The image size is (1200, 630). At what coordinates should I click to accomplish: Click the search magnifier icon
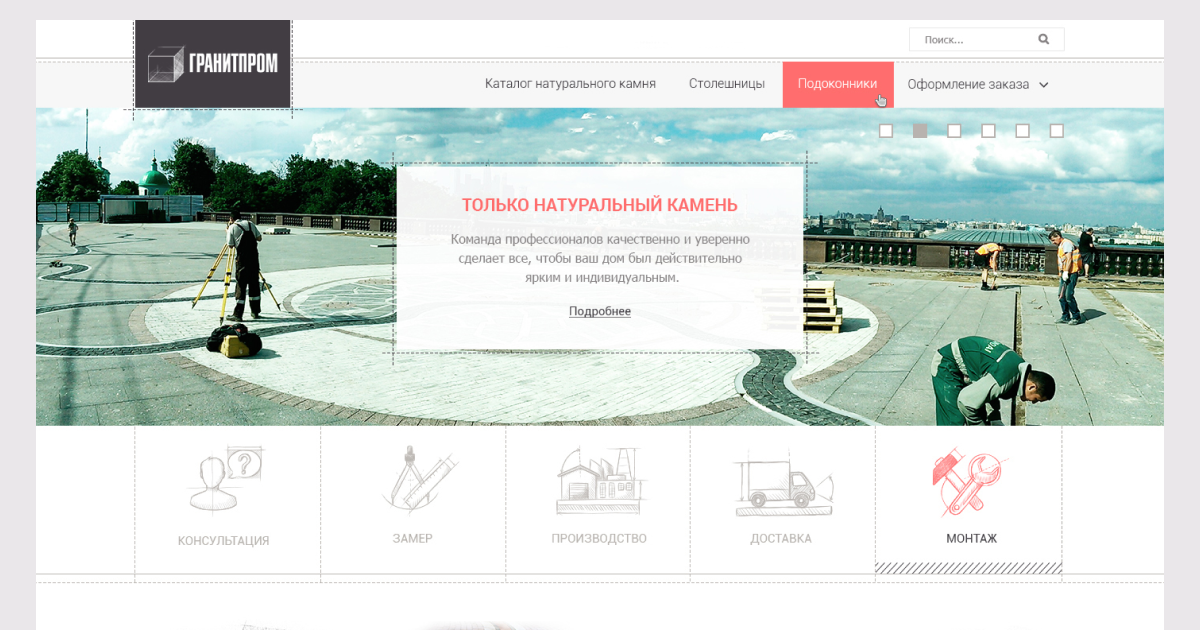[1044, 40]
